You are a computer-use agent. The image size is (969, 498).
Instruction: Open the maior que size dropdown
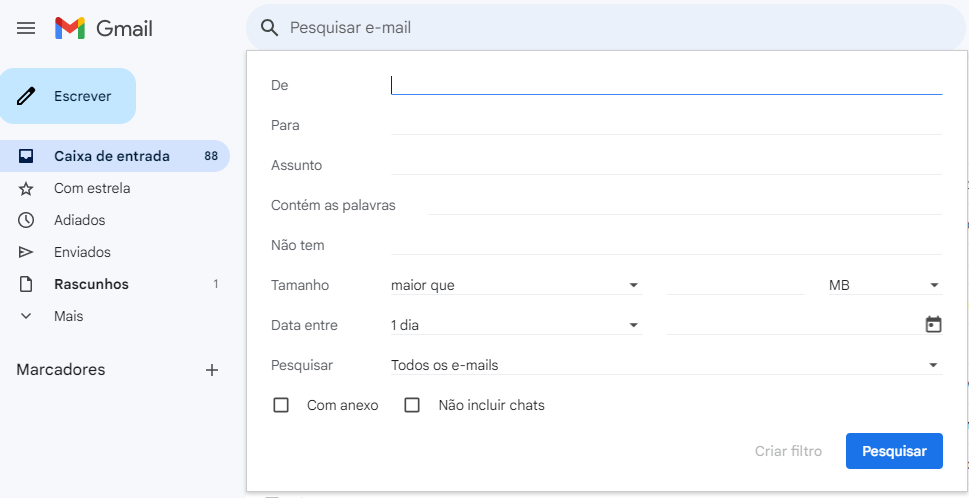click(x=515, y=285)
